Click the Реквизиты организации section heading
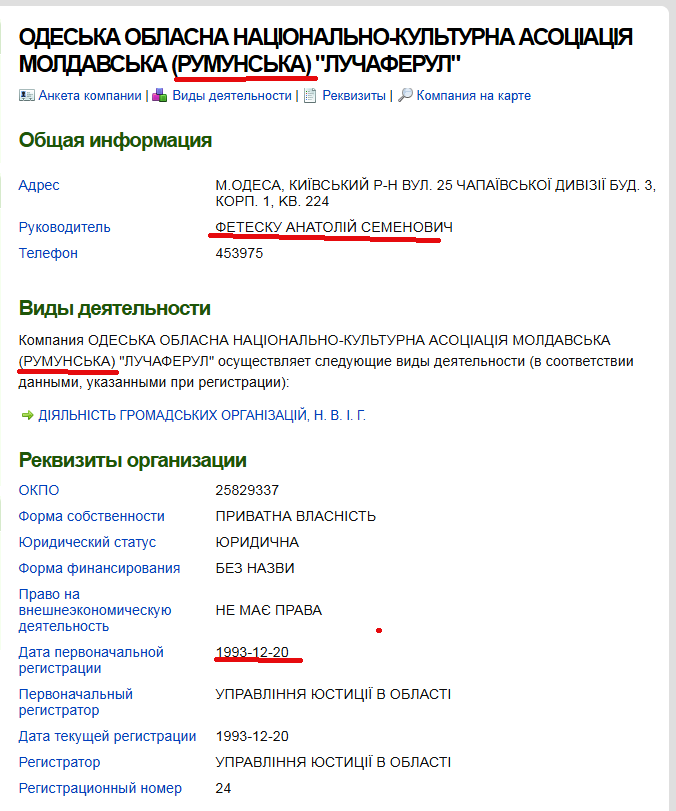676x811 pixels. 133,460
